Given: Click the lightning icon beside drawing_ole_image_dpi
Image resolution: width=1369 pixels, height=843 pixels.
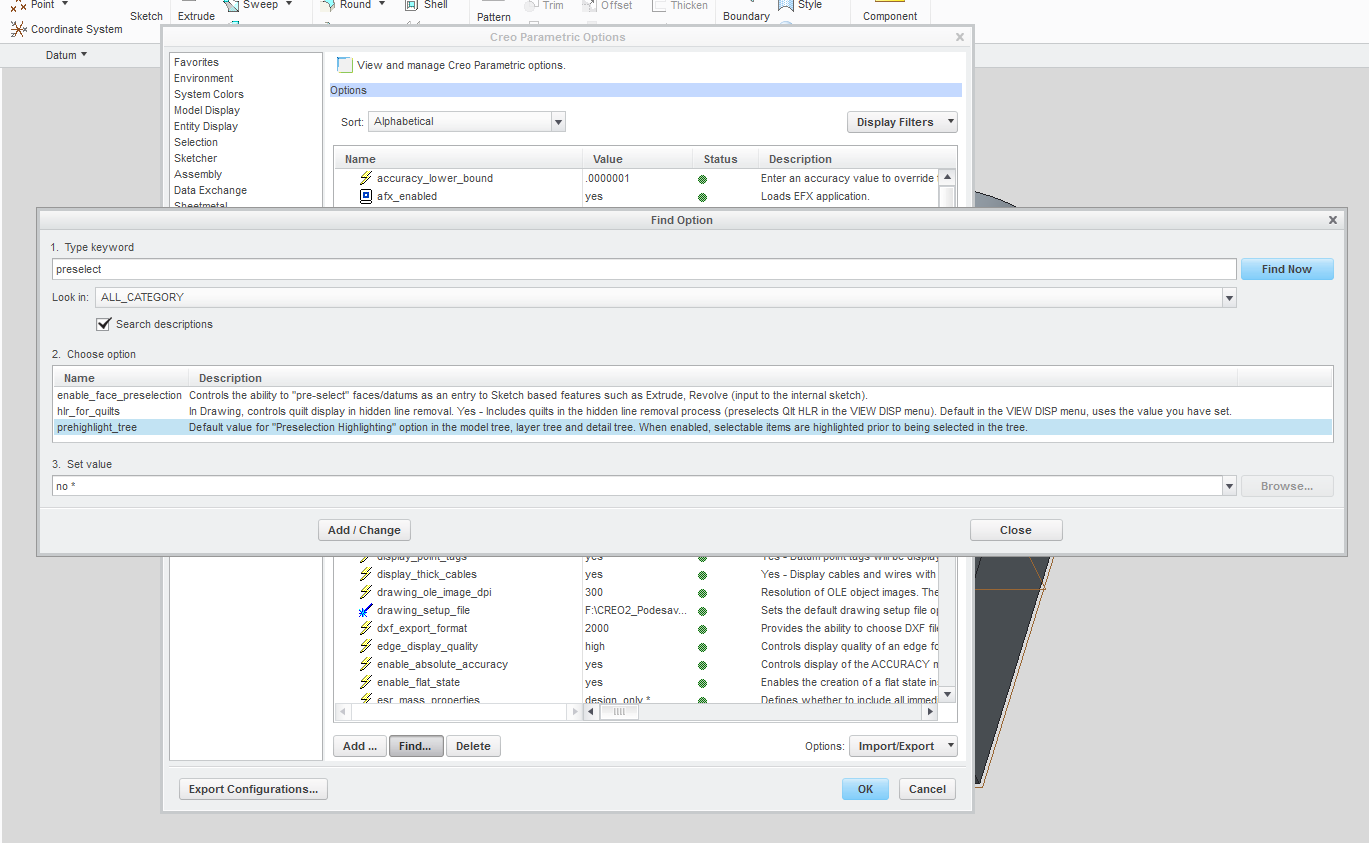Looking at the screenshot, I should click(x=366, y=592).
